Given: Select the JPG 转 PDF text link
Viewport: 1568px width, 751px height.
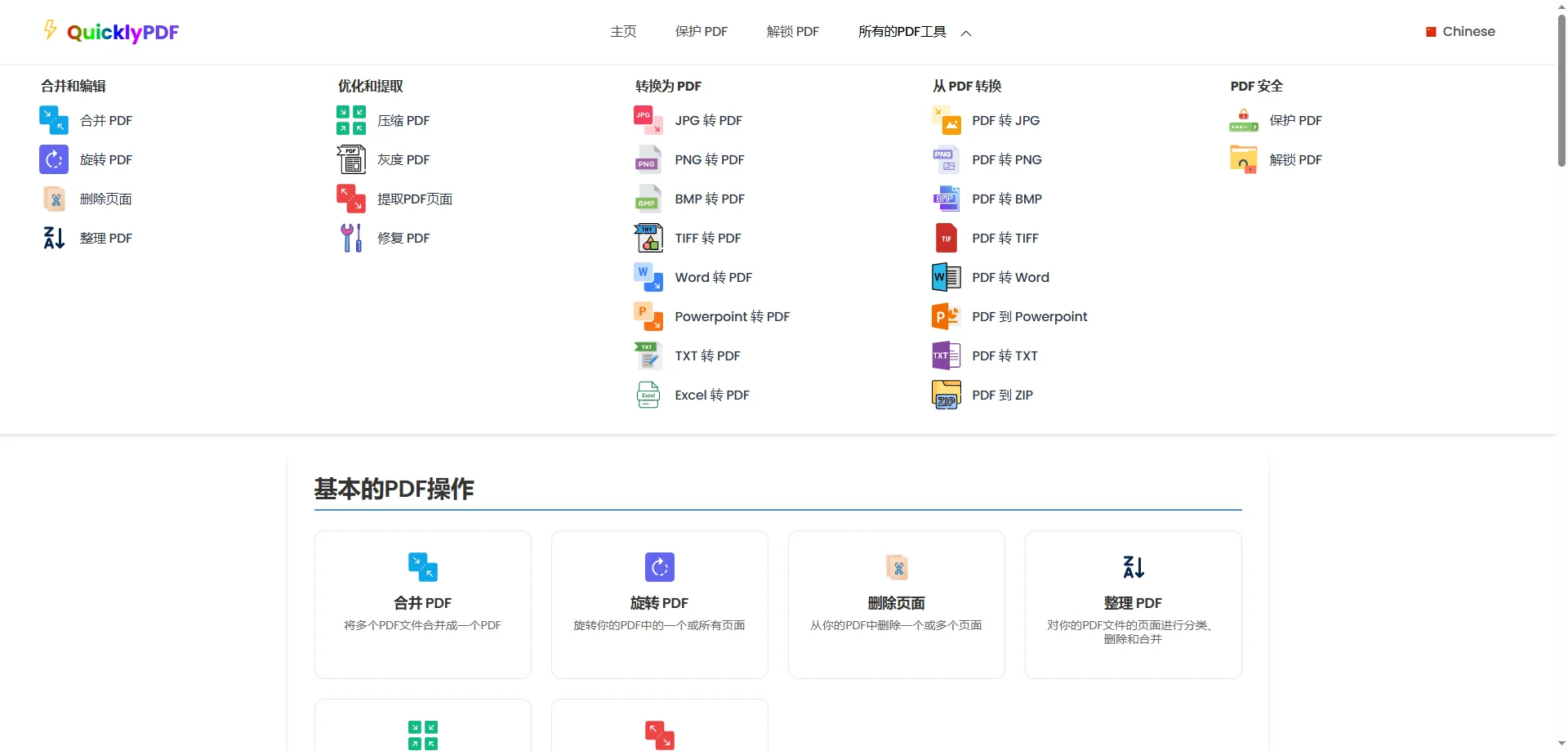Looking at the screenshot, I should click(x=708, y=120).
